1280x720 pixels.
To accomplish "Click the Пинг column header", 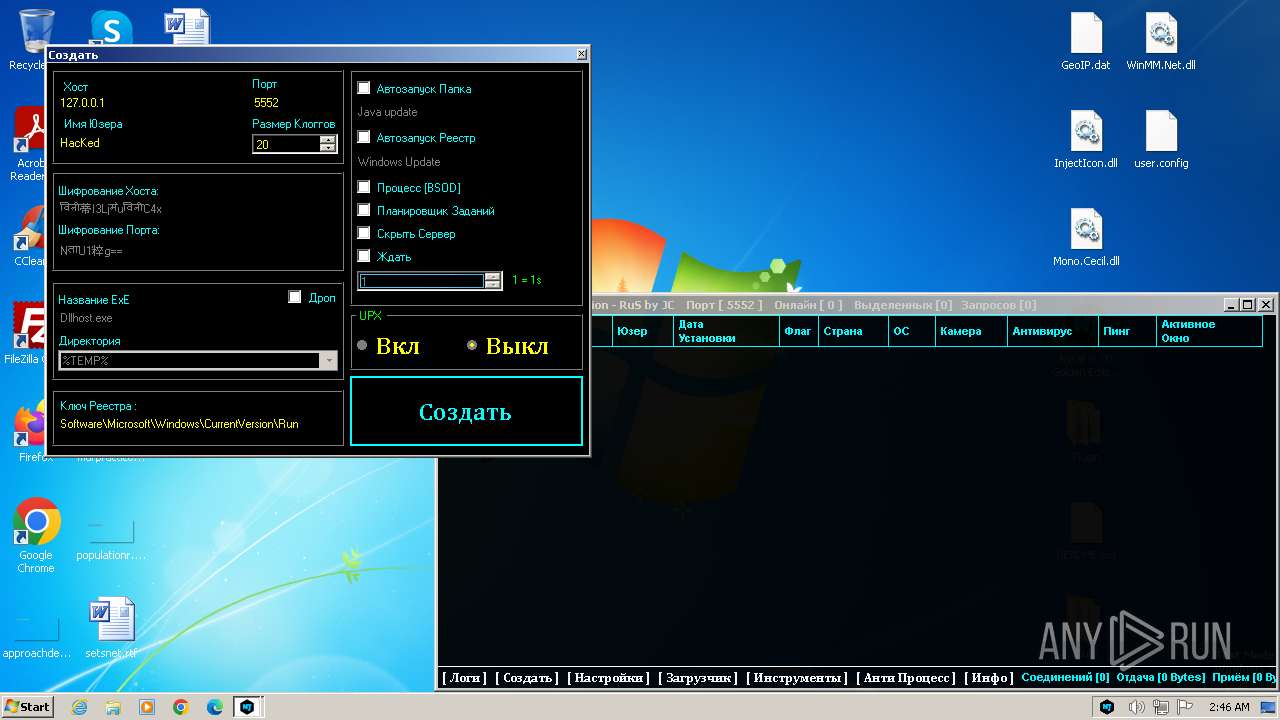I will [x=1127, y=331].
